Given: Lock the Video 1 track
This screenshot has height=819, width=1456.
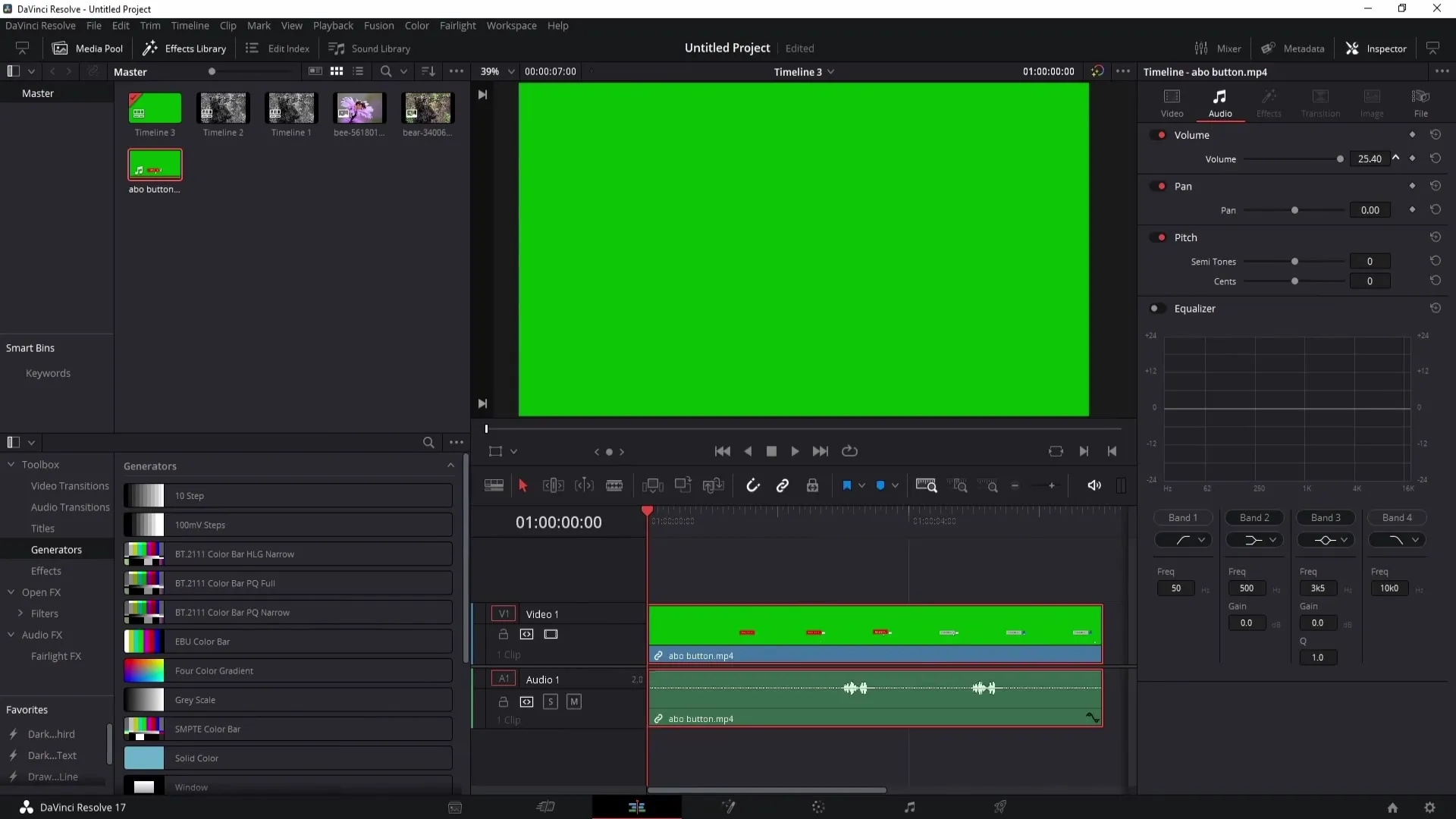Looking at the screenshot, I should [x=503, y=634].
